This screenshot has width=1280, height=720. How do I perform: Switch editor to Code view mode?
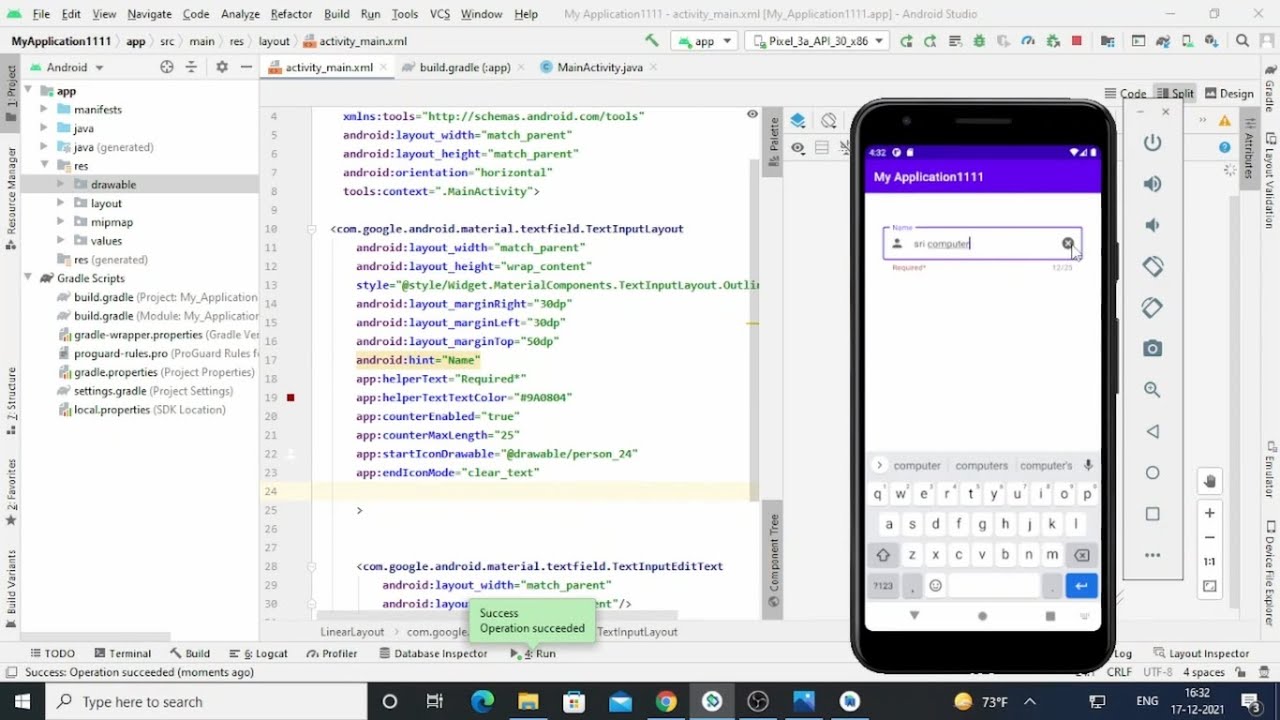[x=1125, y=93]
